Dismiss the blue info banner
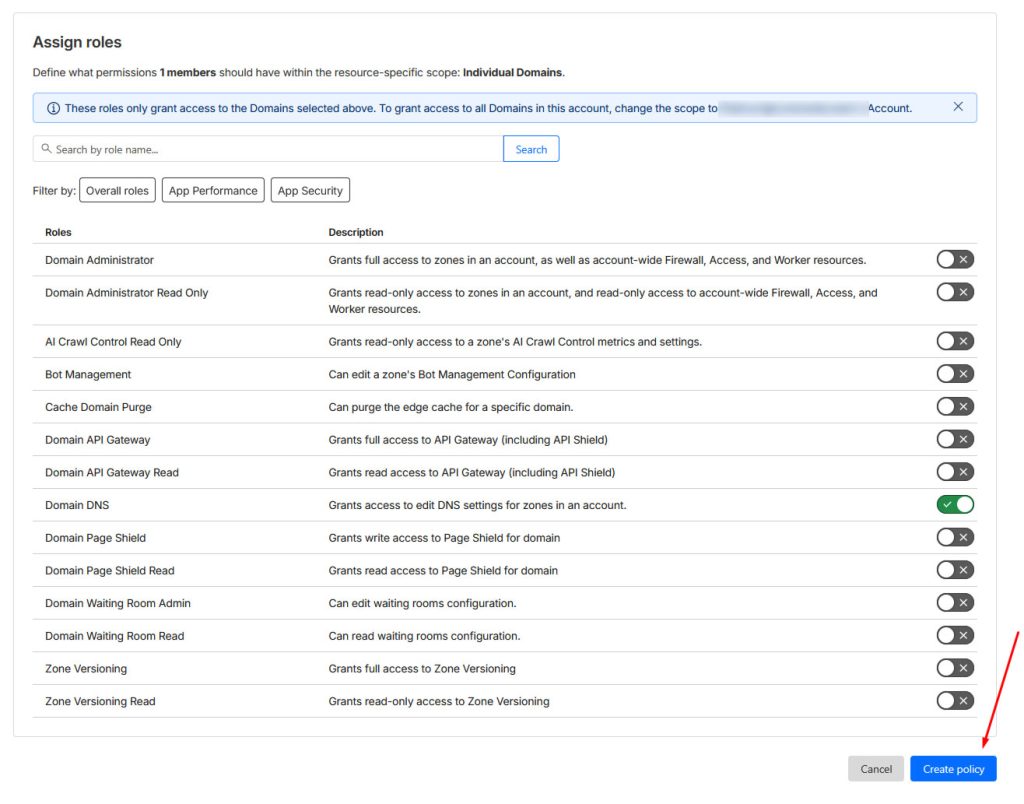Viewport: 1024px width, 804px height. point(957,107)
